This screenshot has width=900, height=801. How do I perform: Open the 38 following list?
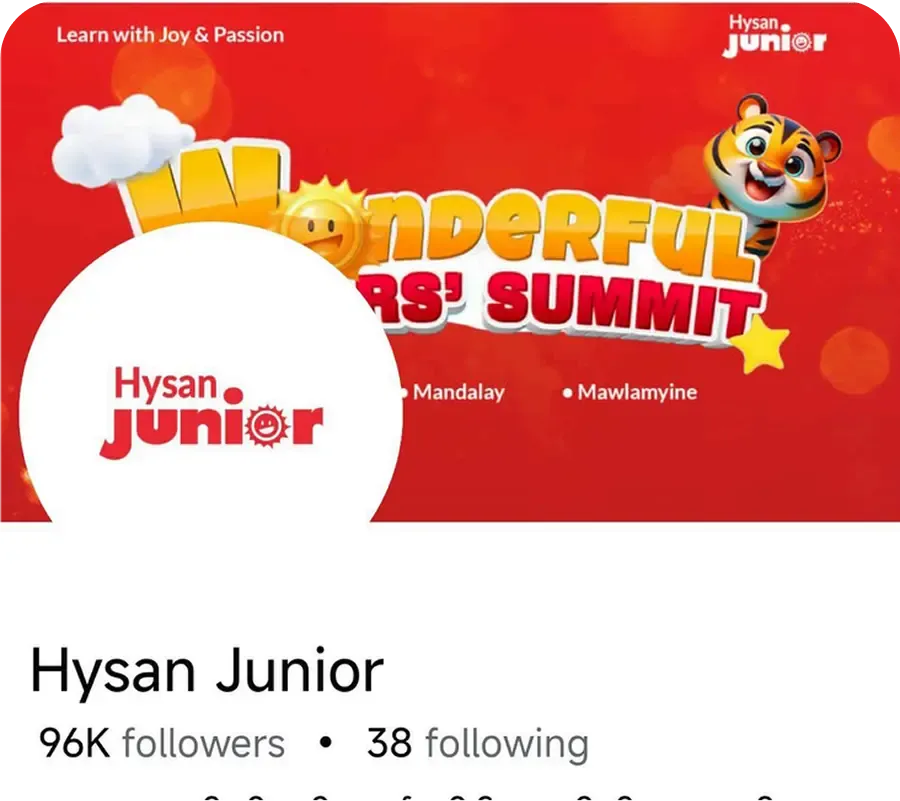[x=478, y=743]
